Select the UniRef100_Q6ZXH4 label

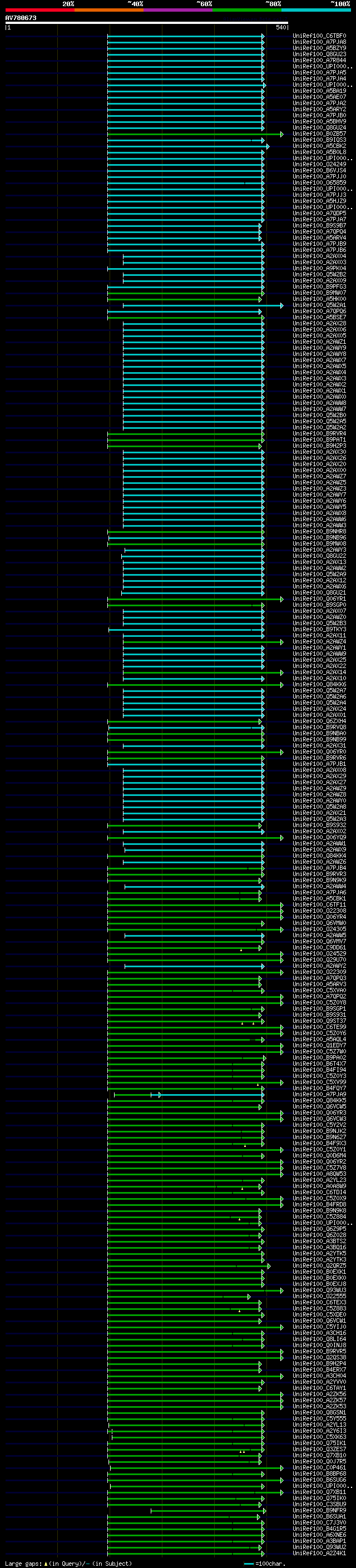pos(319,721)
